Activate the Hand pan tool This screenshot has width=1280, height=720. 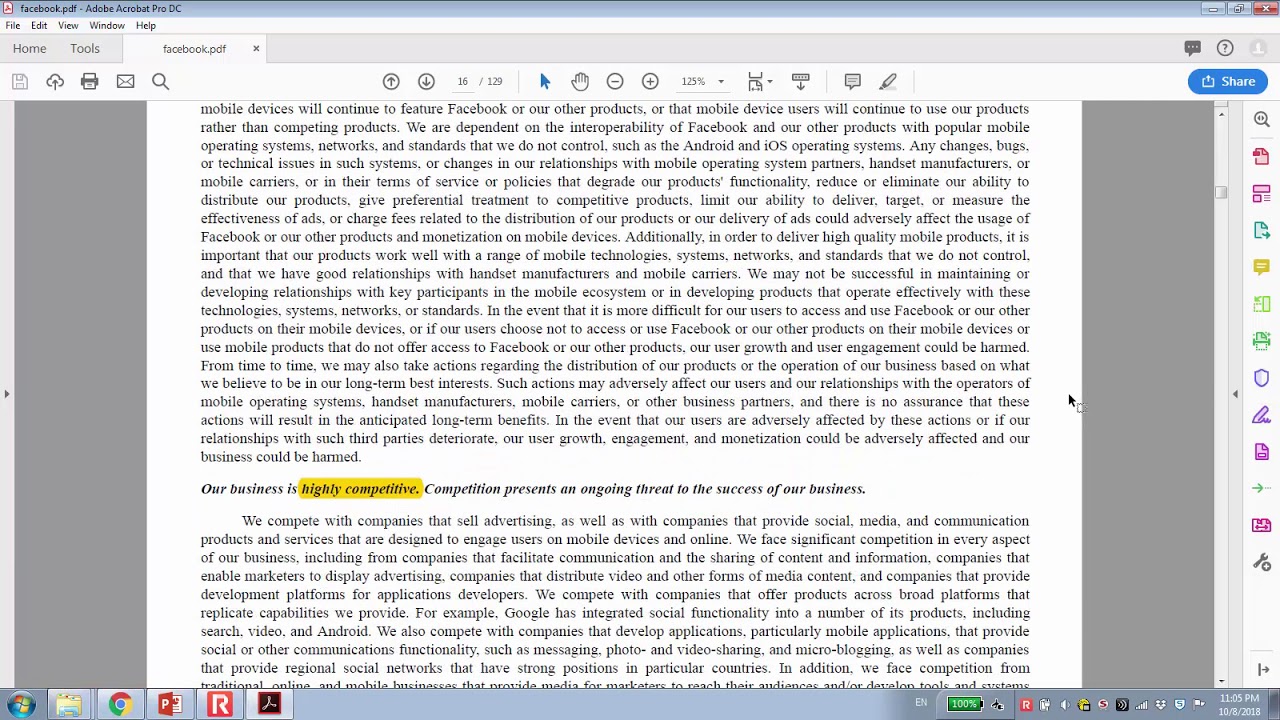580,81
